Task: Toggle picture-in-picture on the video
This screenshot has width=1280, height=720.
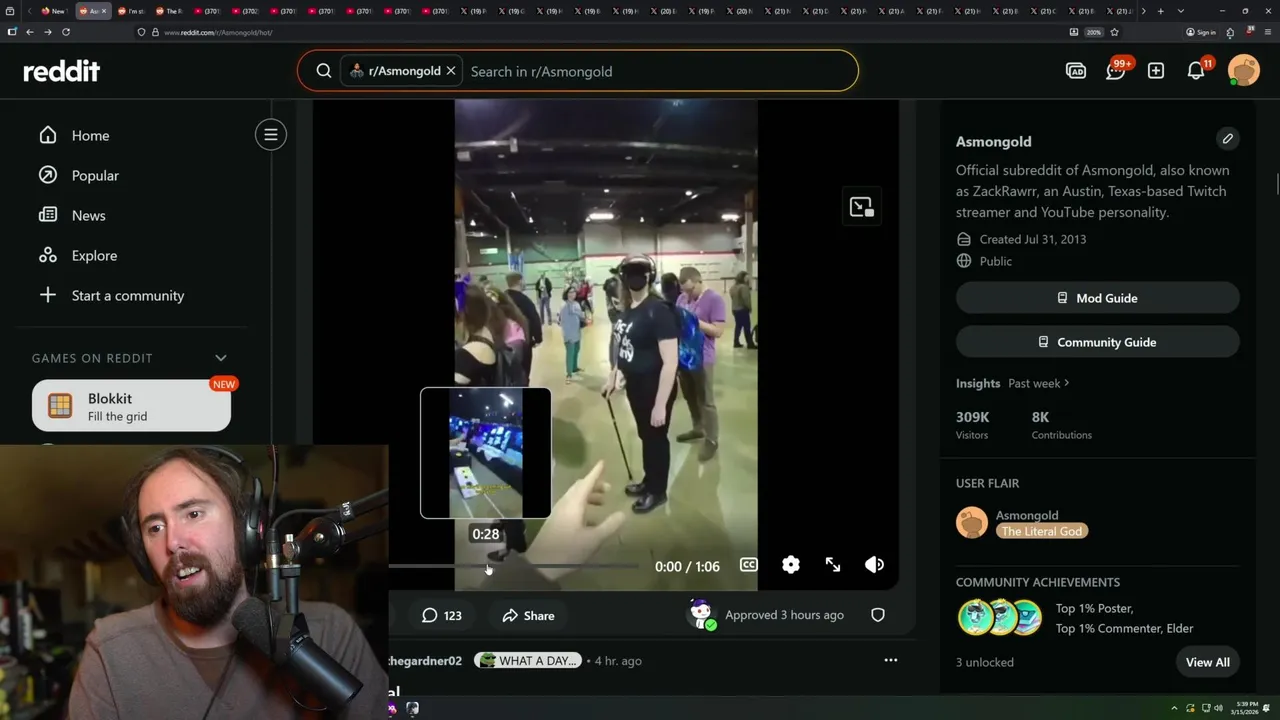Action: [x=861, y=207]
